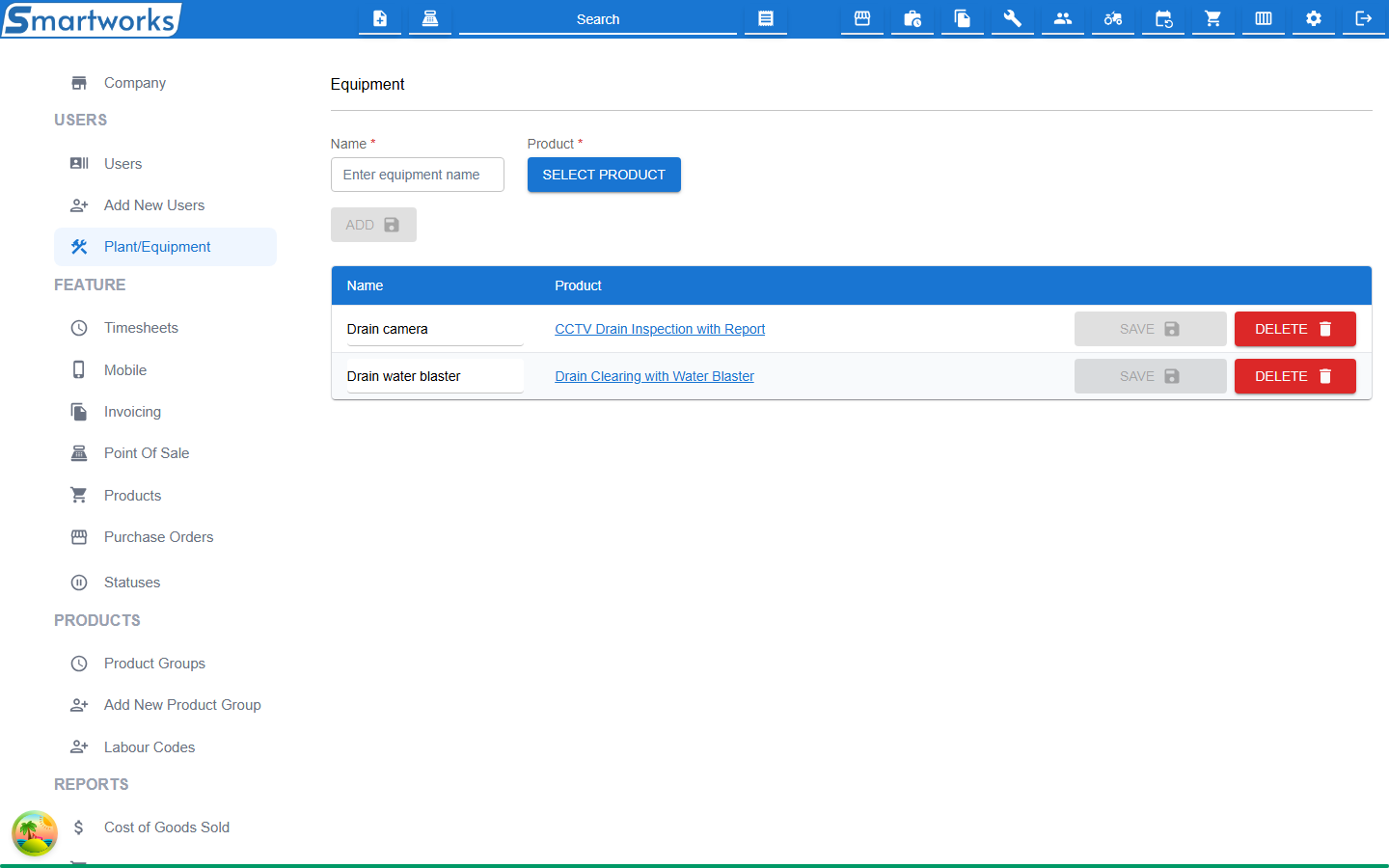The image size is (1389, 868).
Task: Click the Smartworks logo
Action: coord(92,19)
